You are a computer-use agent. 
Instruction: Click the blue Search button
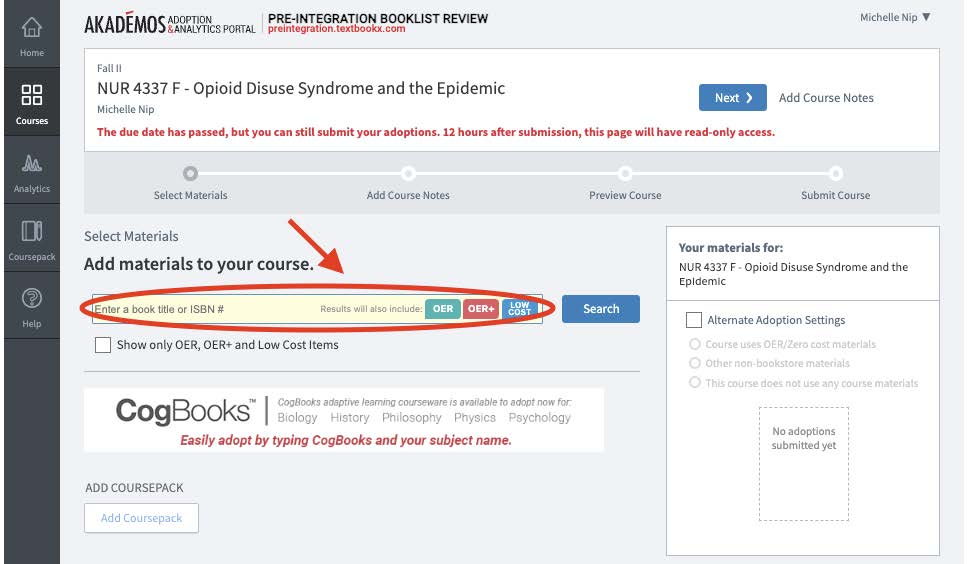pyautogui.click(x=600, y=309)
